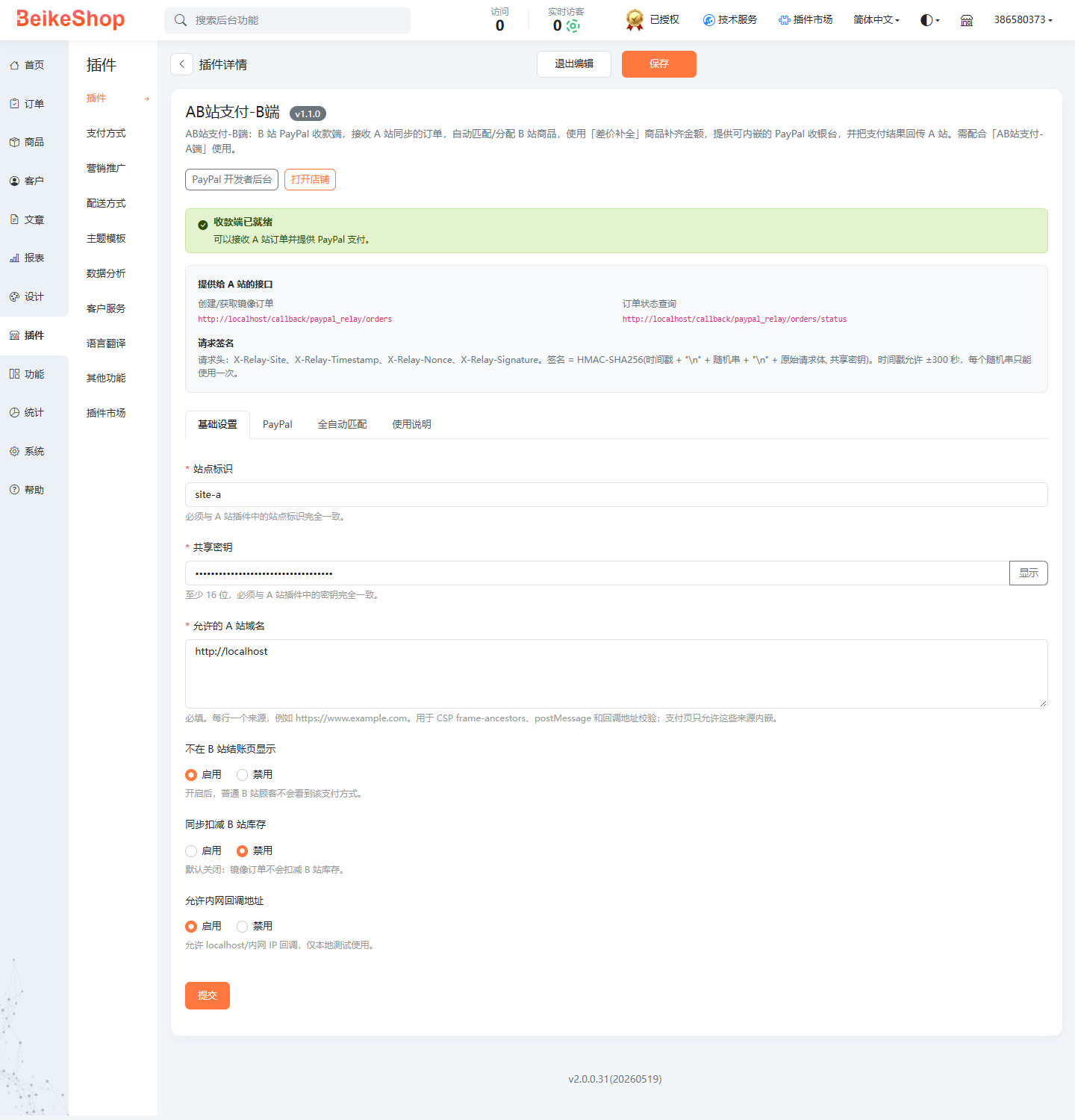Open the 简体中文 language dropdown

[876, 20]
